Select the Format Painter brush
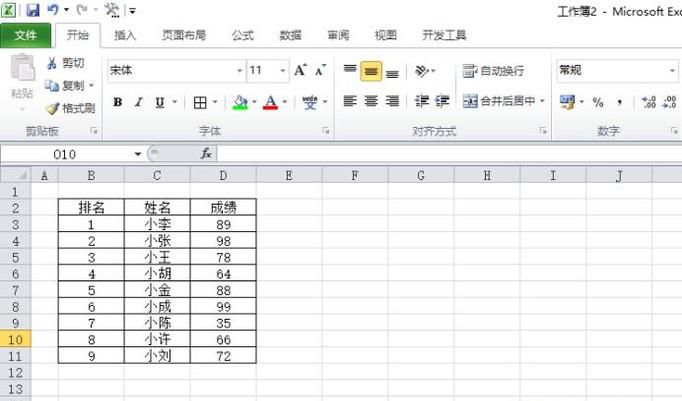The width and height of the screenshot is (682, 401). (x=52, y=108)
